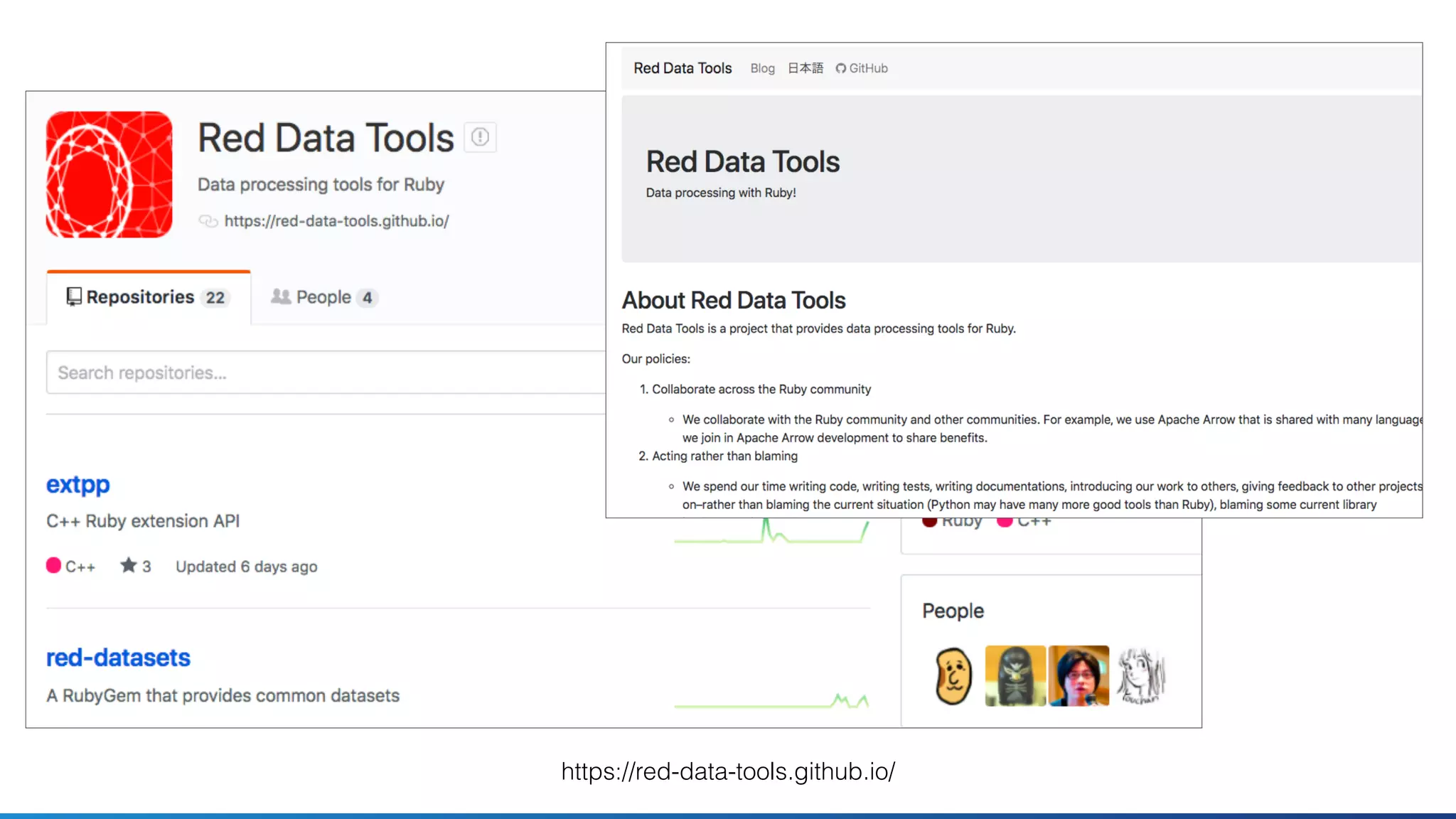Screen dimensions: 1456x819
Task: Click the Search repositories input field
Action: [x=326, y=373]
